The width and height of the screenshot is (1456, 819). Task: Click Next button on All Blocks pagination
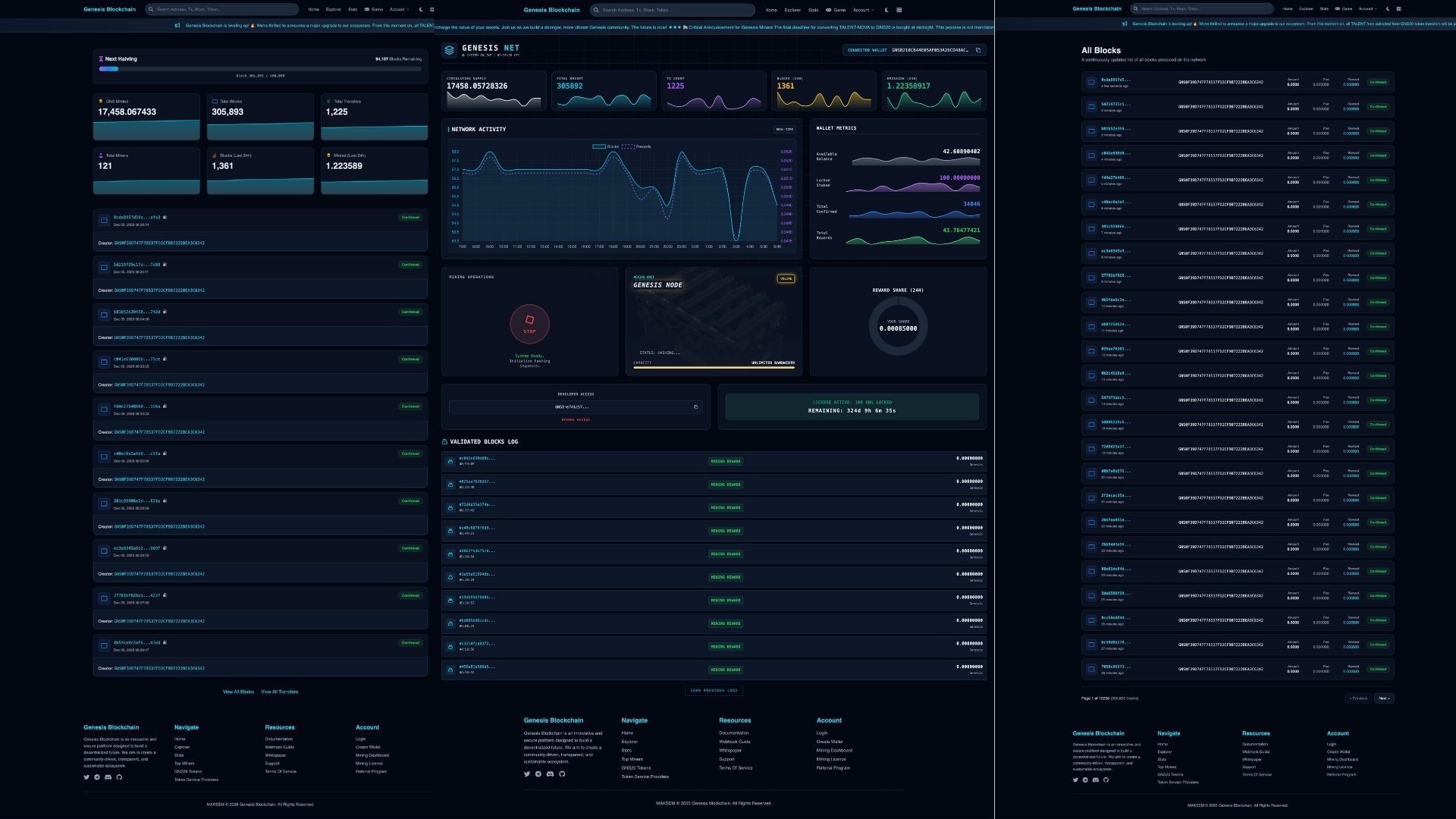(1384, 698)
